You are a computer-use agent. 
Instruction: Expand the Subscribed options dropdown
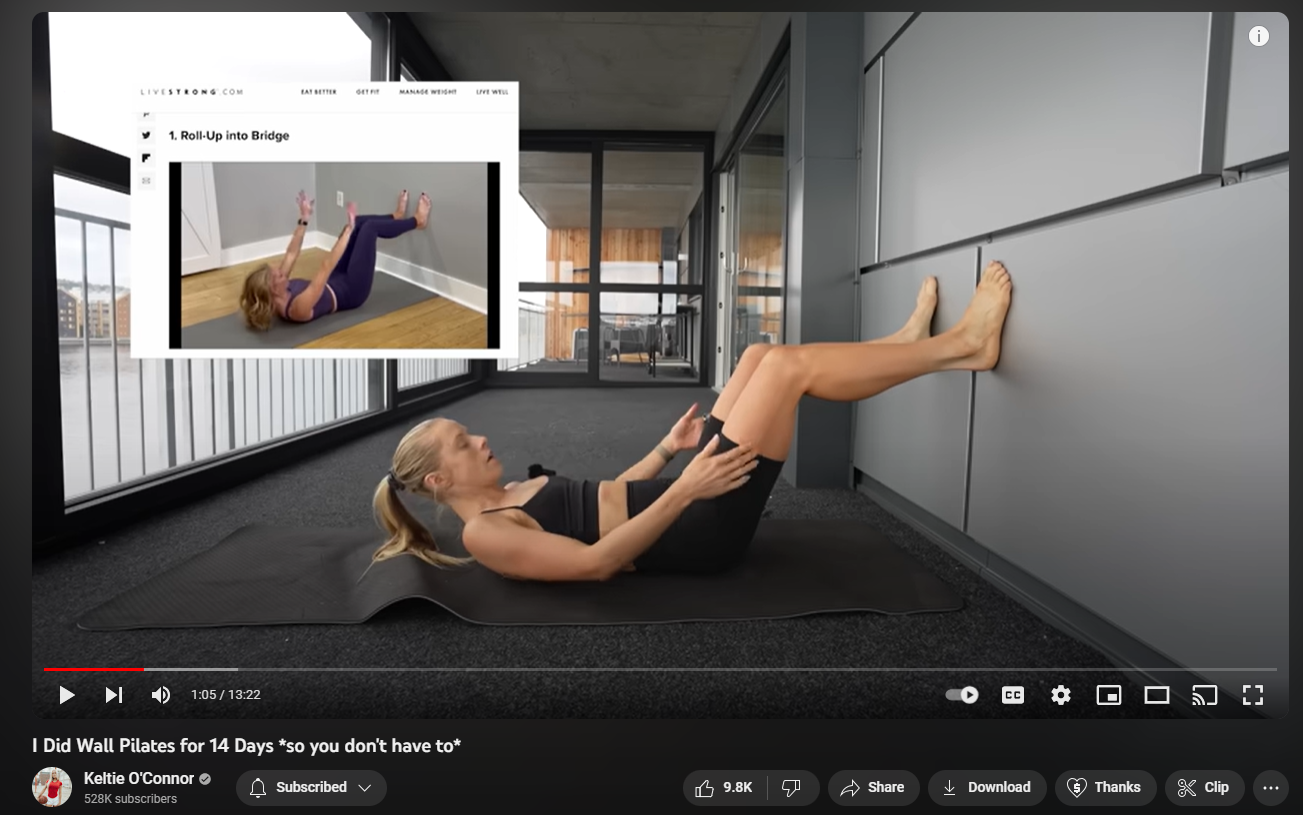311,787
